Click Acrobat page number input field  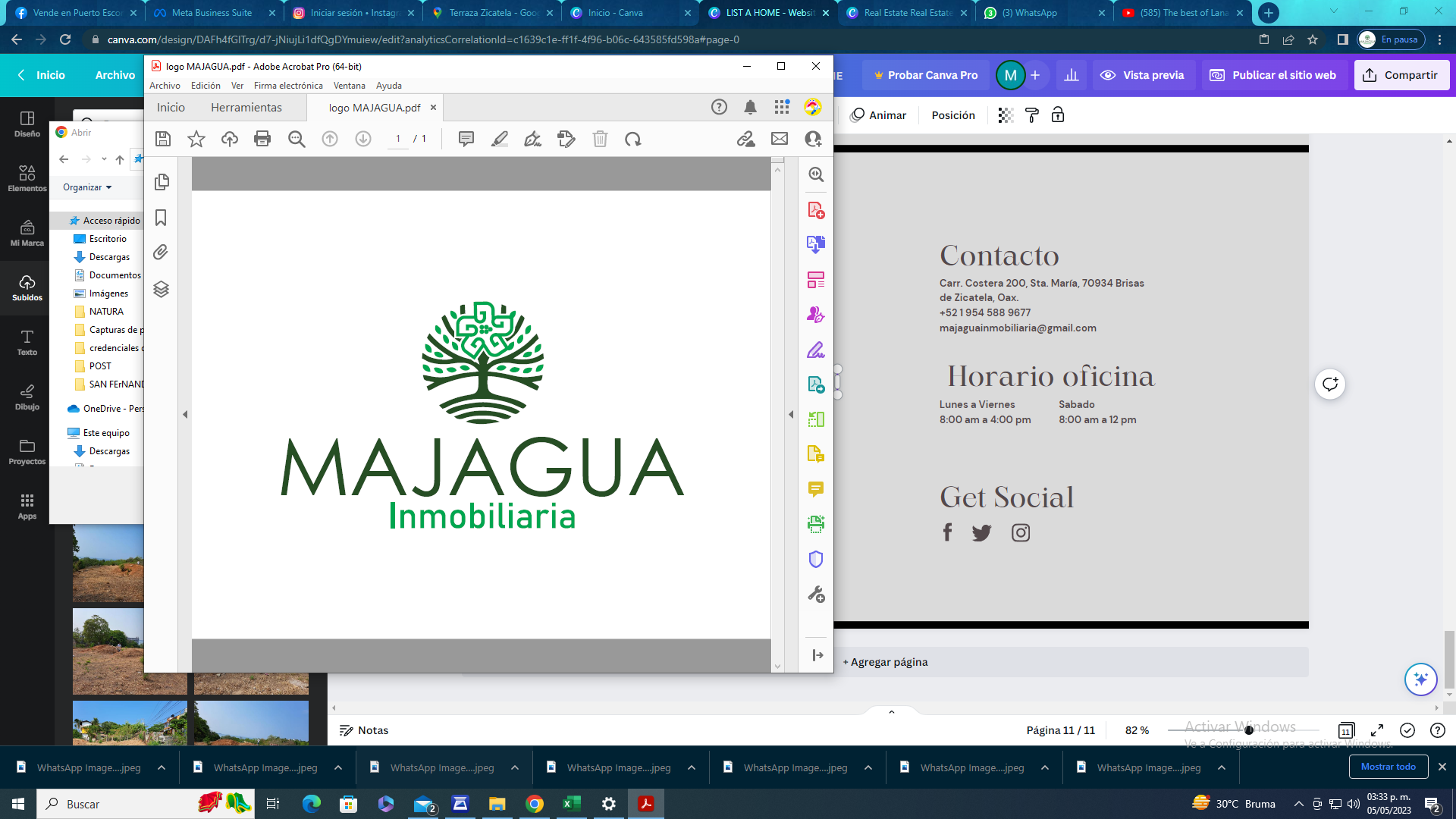(x=398, y=139)
